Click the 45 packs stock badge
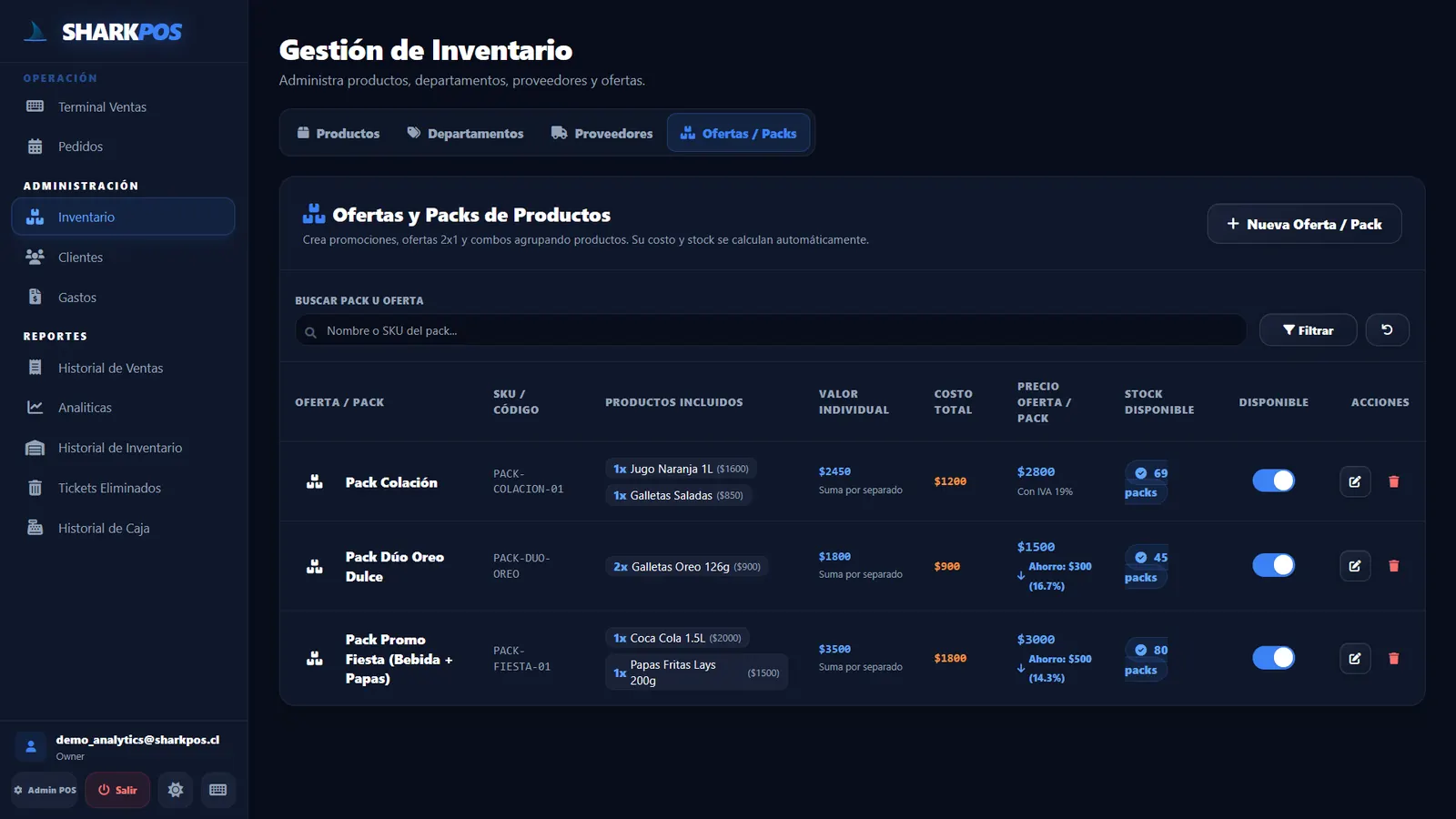Viewport: 1456px width, 819px height. (1147, 567)
